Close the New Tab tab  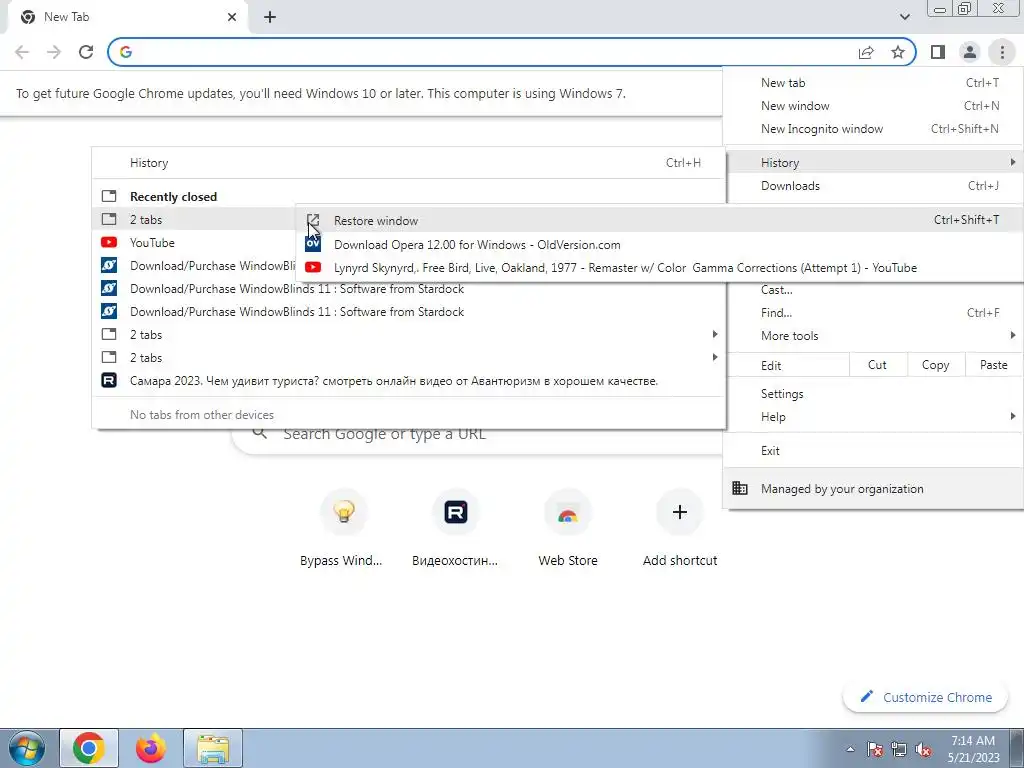(x=232, y=17)
